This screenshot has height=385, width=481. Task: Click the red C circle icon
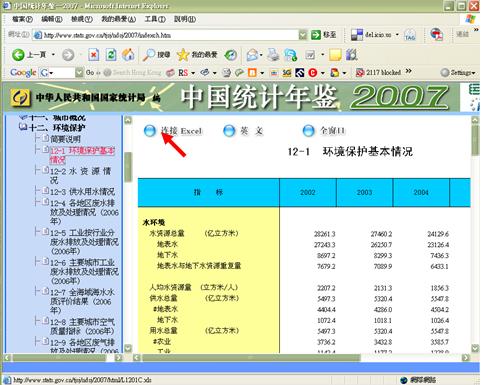(312, 73)
